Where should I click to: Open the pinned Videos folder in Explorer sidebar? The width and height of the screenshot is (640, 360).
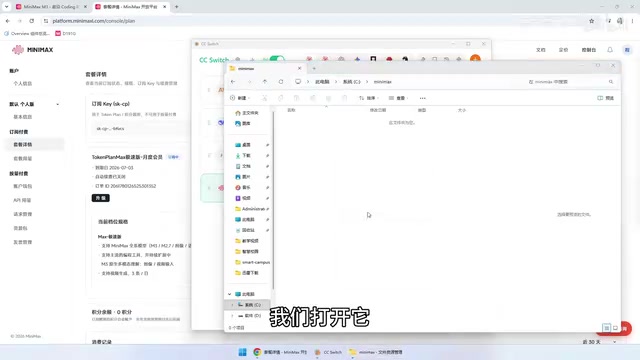click(243, 198)
